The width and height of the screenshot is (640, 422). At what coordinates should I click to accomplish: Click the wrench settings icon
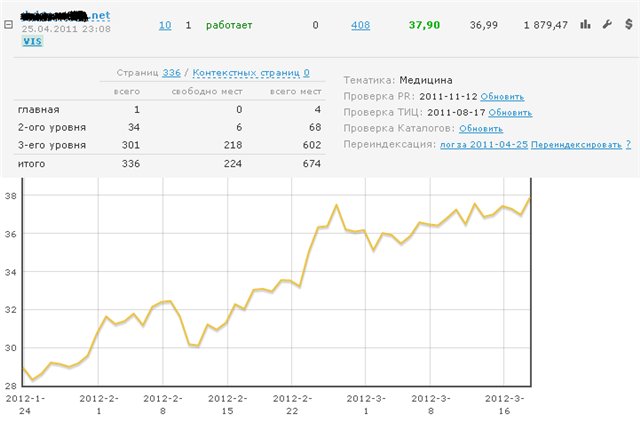[606, 23]
